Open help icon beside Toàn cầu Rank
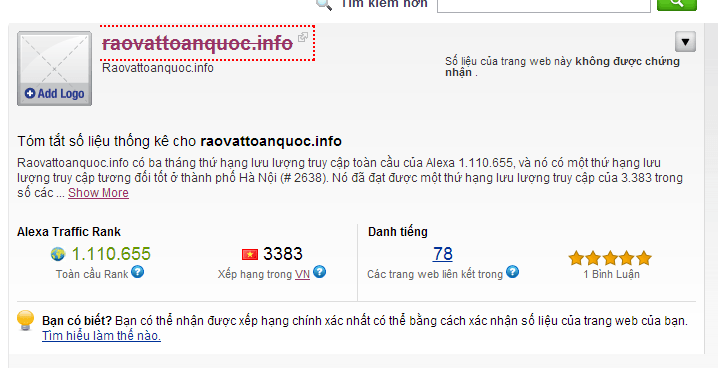This screenshot has height=368, width=718. pos(137,272)
